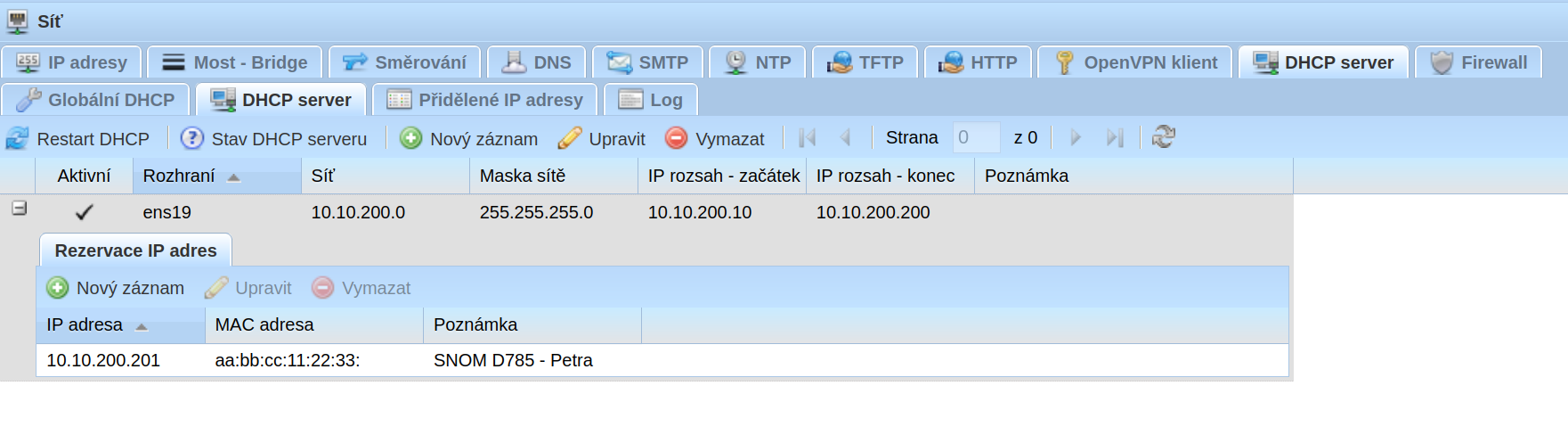The image size is (1568, 435).
Task: Sort by IP rozsah - začátek column
Action: pyautogui.click(x=722, y=176)
